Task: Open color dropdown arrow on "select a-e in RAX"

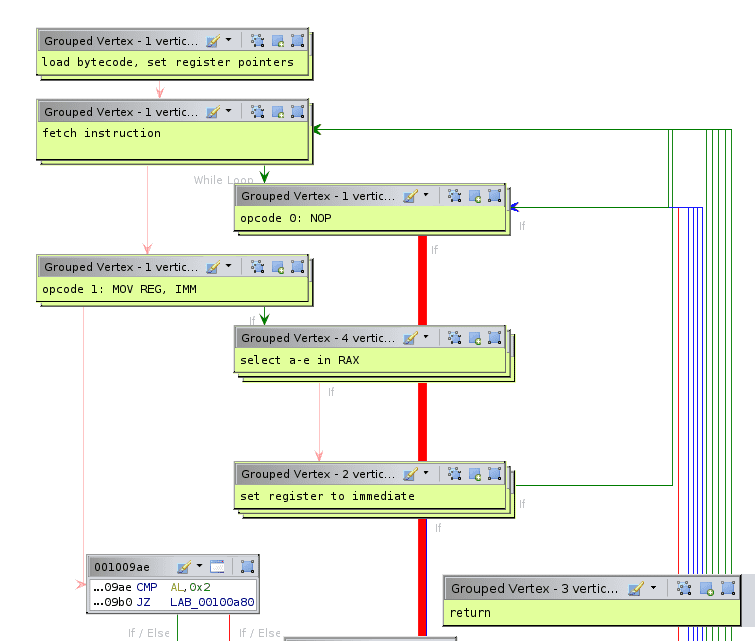Action: click(425, 338)
